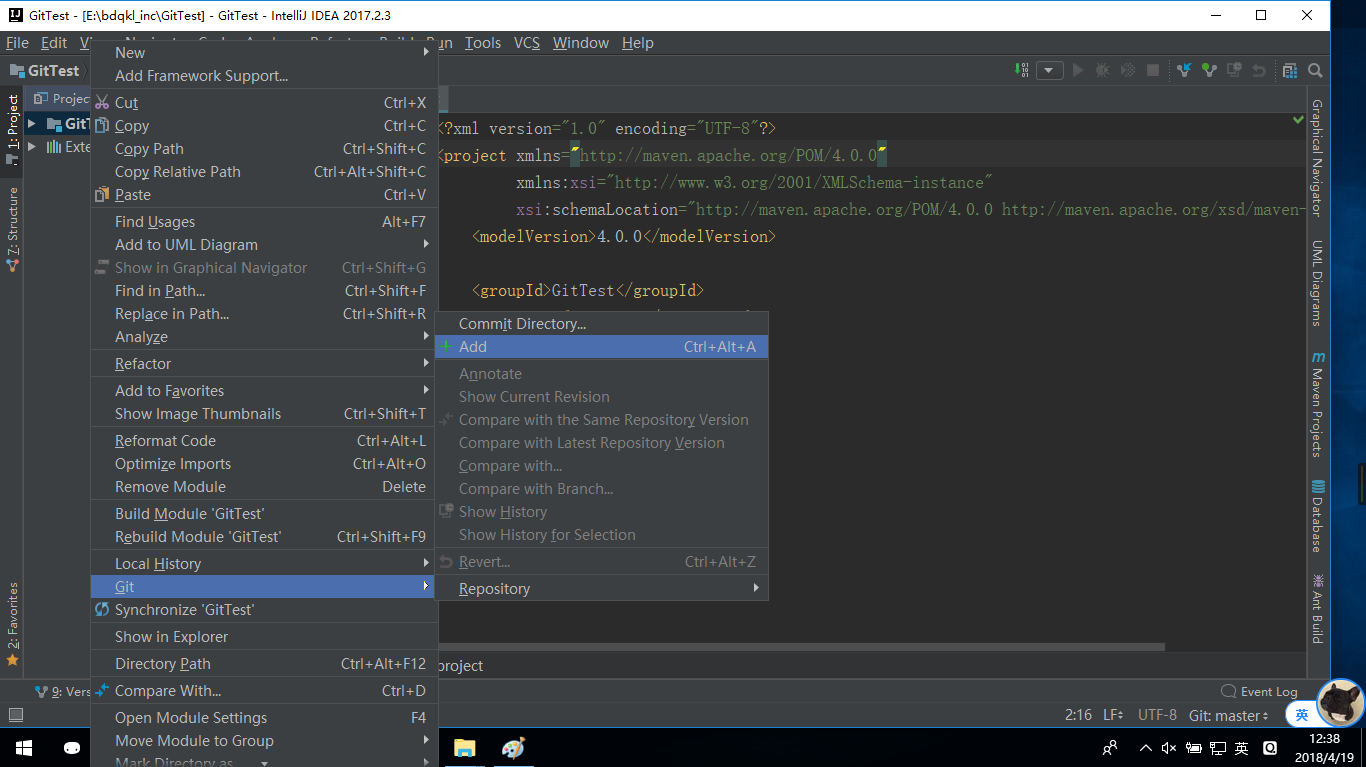Viewport: 1366px width, 767px height.
Task: Click Directory Path entry
Action: click(x=264, y=663)
